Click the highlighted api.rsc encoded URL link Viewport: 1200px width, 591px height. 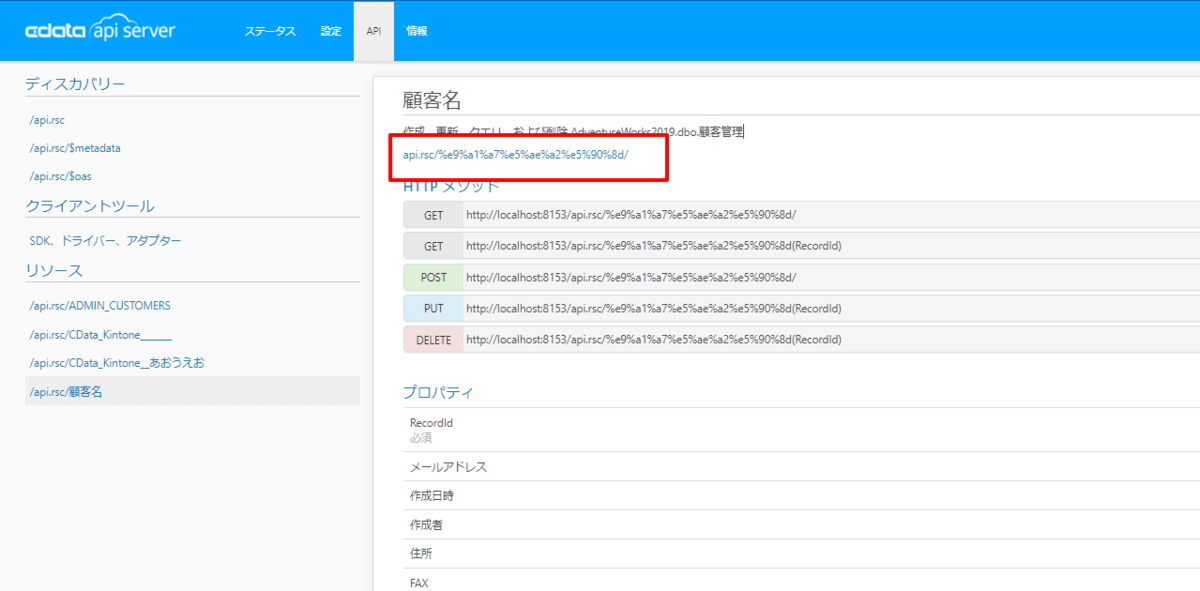pos(515,155)
